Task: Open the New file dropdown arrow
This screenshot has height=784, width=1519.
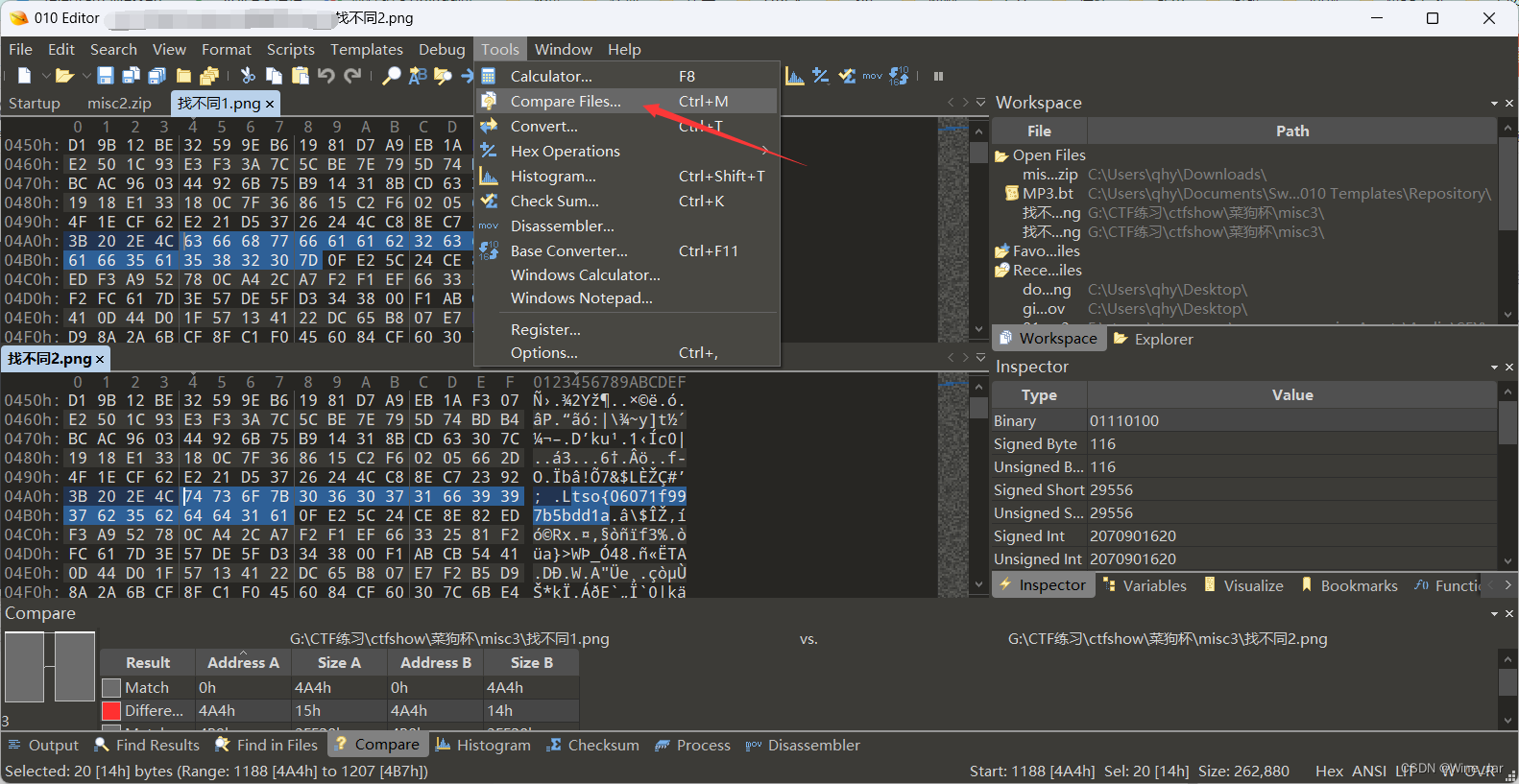Action: (x=44, y=76)
